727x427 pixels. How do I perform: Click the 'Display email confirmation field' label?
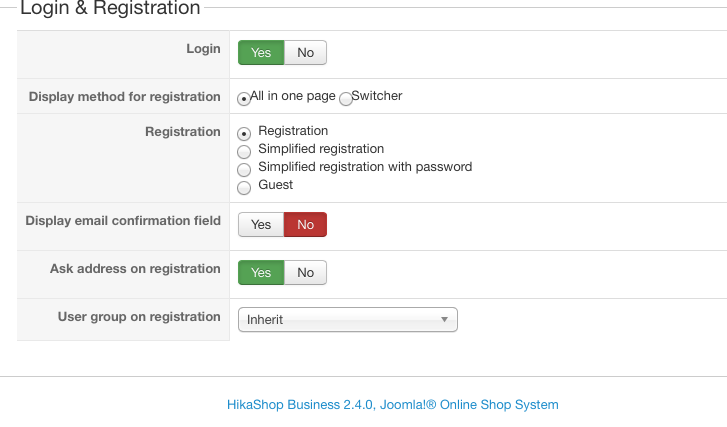pos(123,221)
